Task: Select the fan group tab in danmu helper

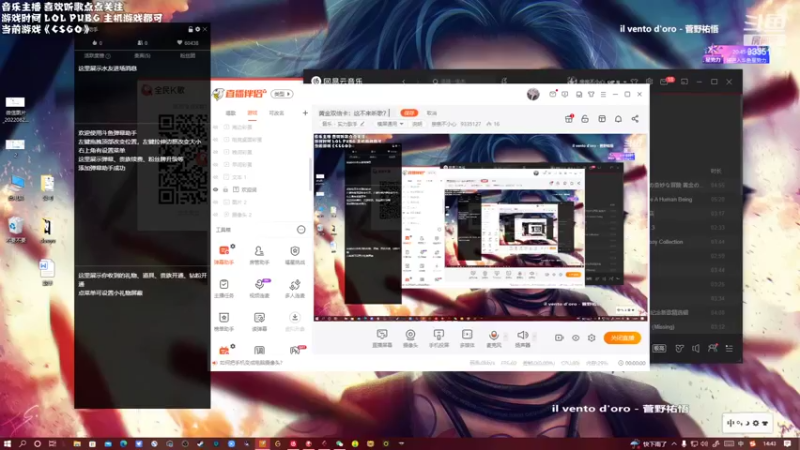Action: point(187,56)
